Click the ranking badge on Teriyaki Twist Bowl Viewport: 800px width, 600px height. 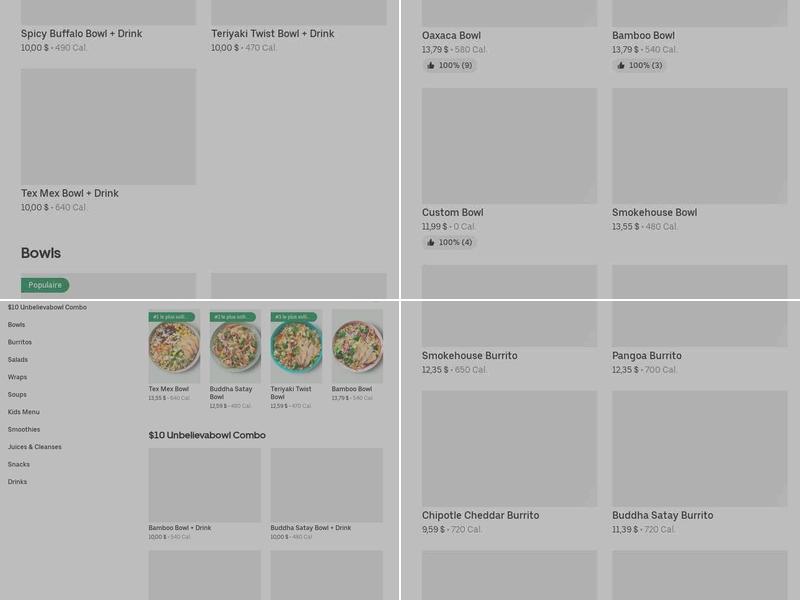click(x=294, y=316)
